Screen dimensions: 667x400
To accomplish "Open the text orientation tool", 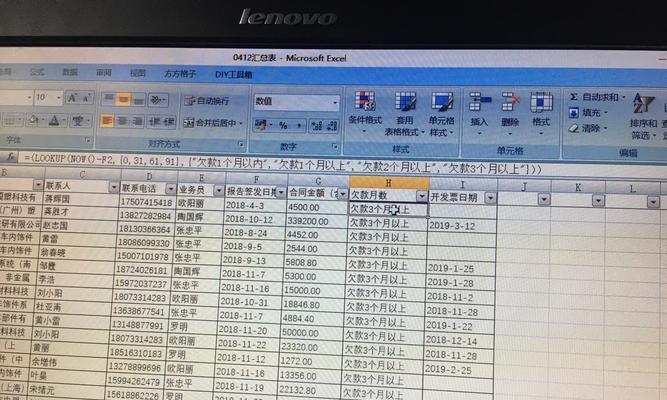I will pyautogui.click(x=158, y=100).
